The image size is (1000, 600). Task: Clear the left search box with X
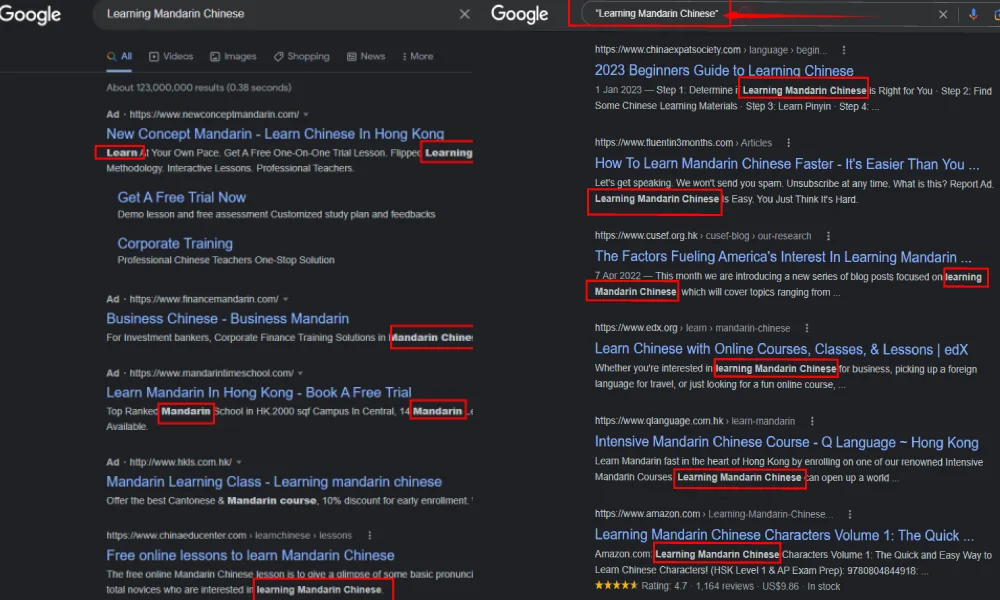[x=464, y=14]
